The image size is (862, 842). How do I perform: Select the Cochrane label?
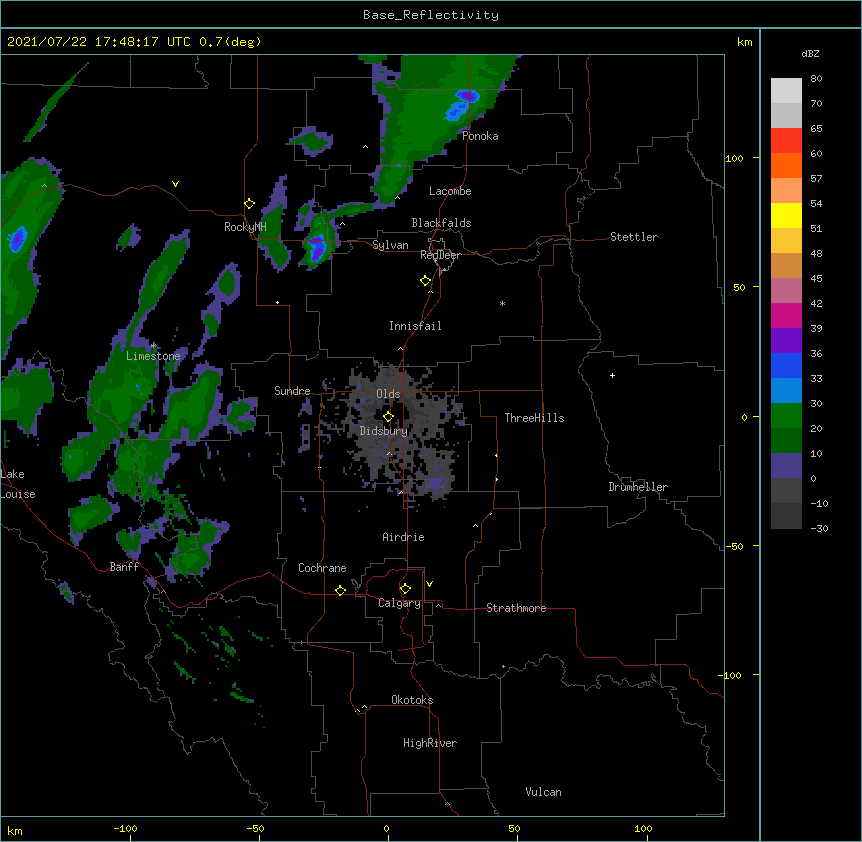[322, 568]
